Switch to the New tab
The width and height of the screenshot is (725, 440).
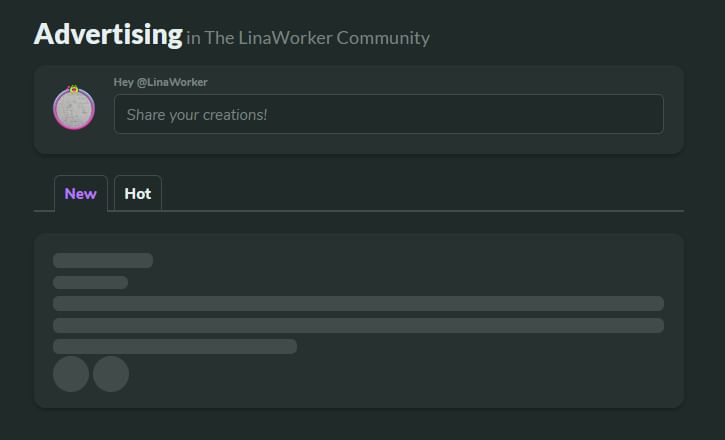pyautogui.click(x=80, y=194)
